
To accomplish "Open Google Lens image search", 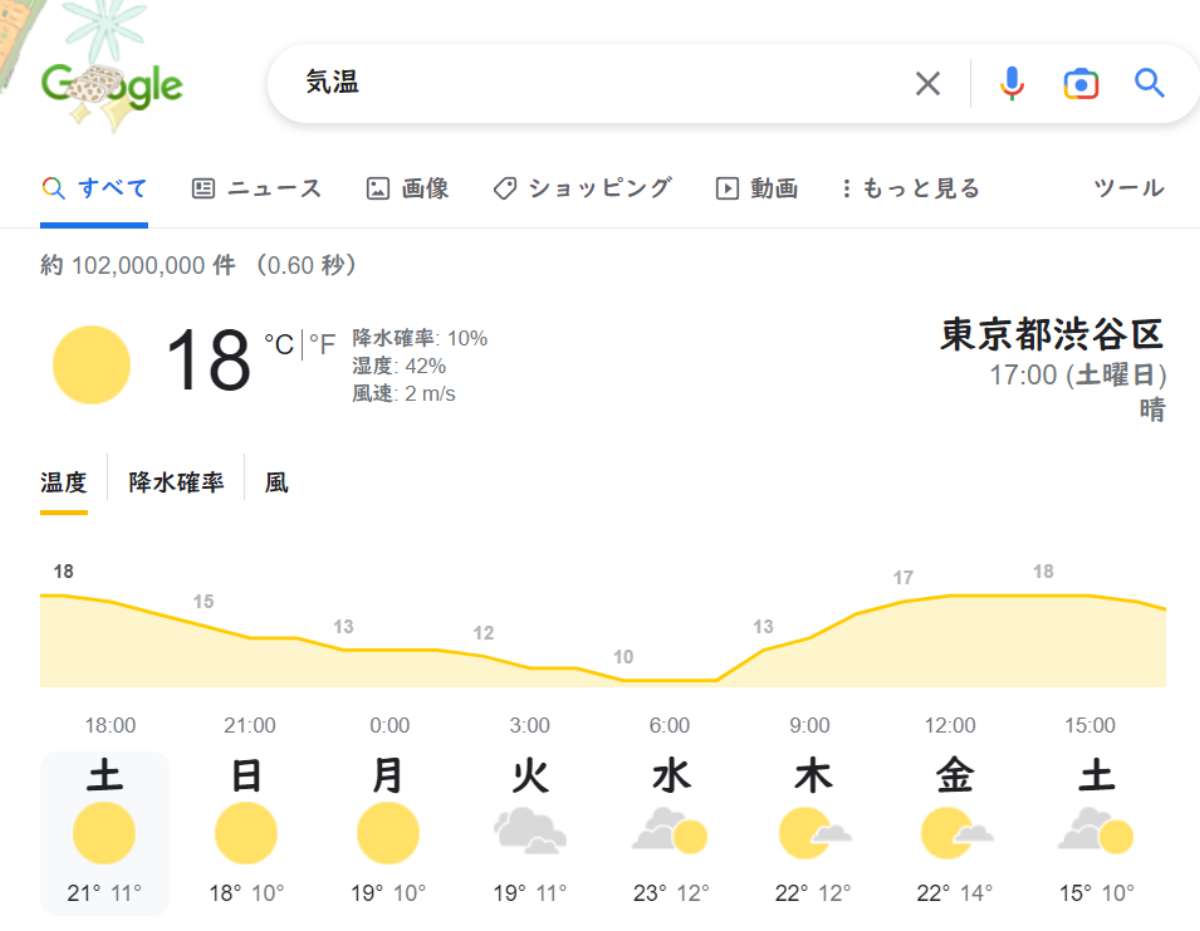I will pos(1080,84).
